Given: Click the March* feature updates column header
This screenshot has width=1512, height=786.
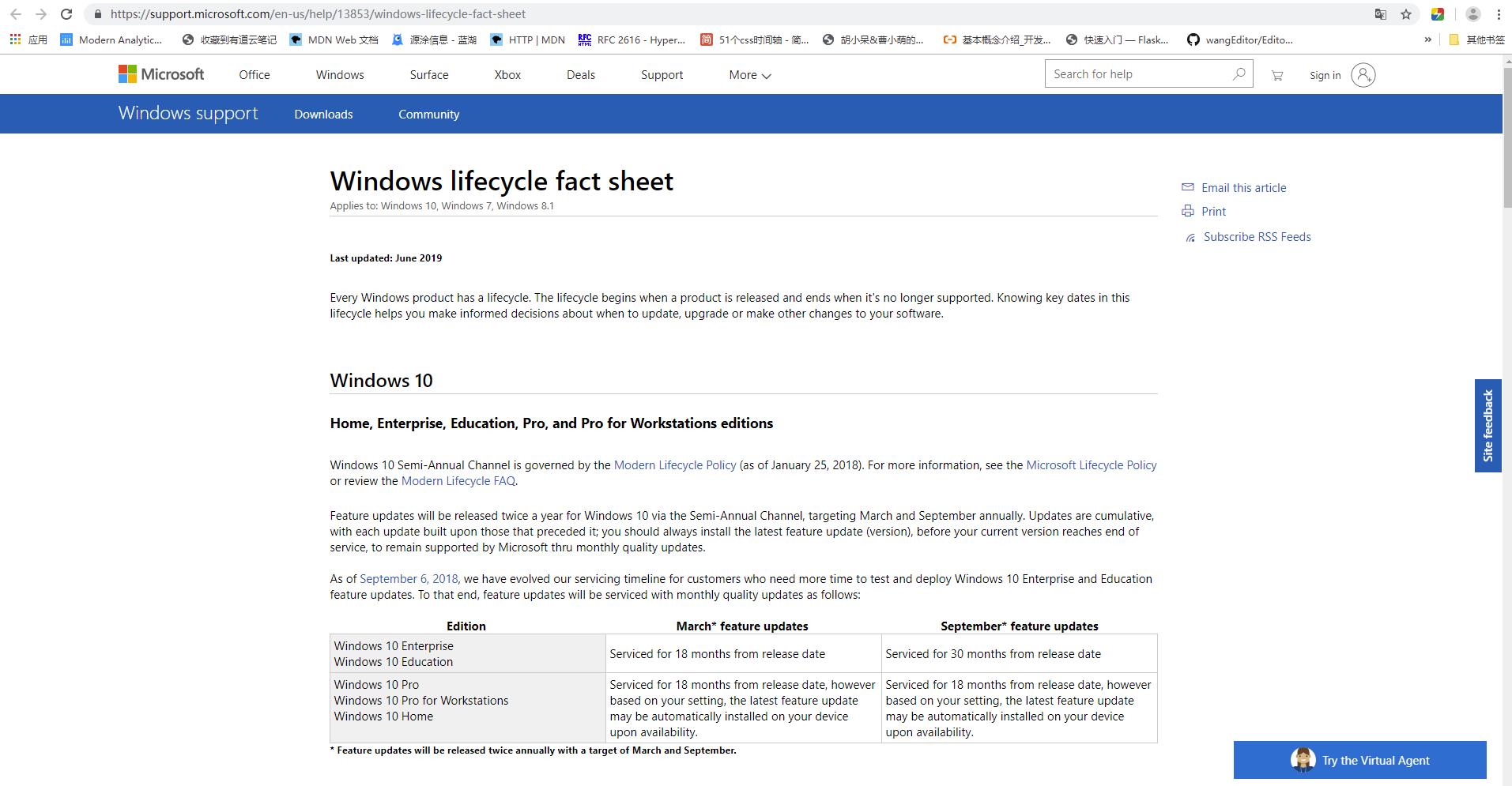Looking at the screenshot, I should (x=742, y=626).
